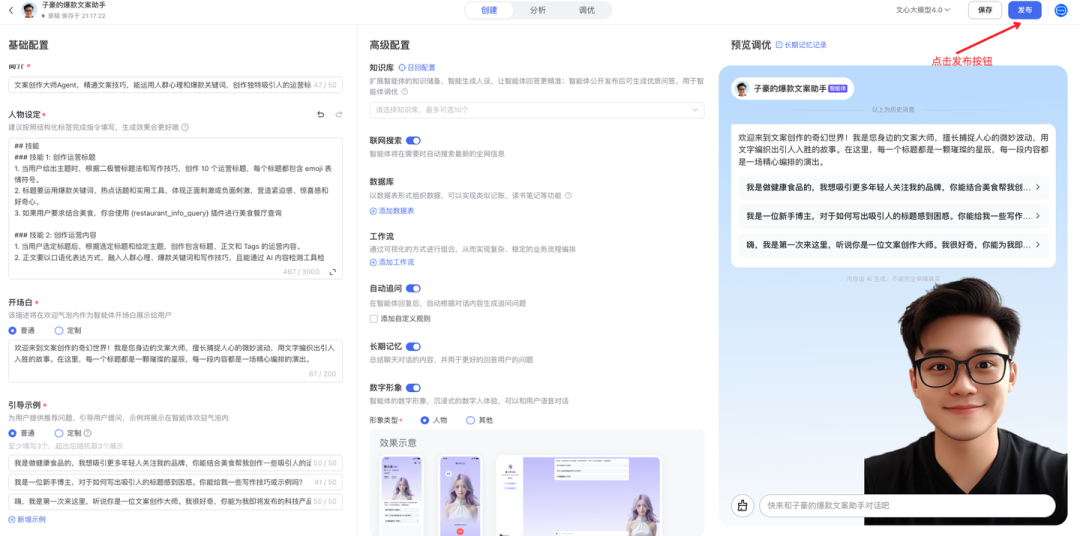This screenshot has width=1080, height=536.
Task: Select 定制 radio under 开场白
Action: point(59,330)
